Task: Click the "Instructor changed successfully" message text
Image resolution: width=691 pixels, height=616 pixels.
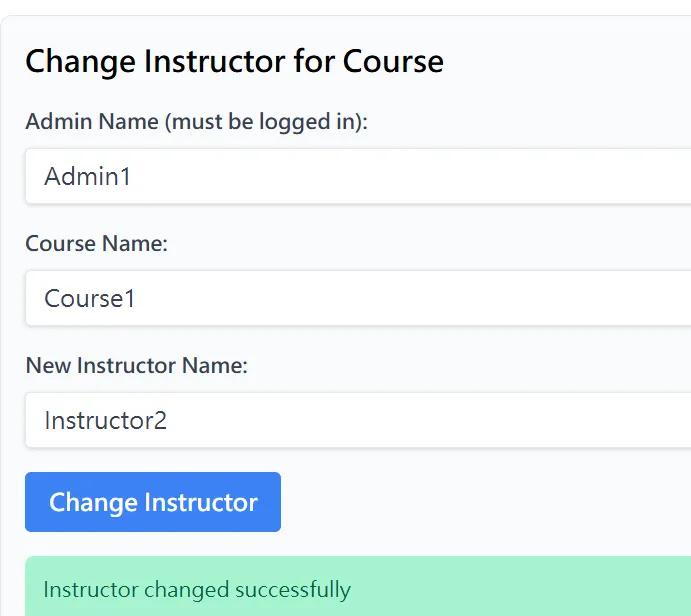Action: (197, 589)
